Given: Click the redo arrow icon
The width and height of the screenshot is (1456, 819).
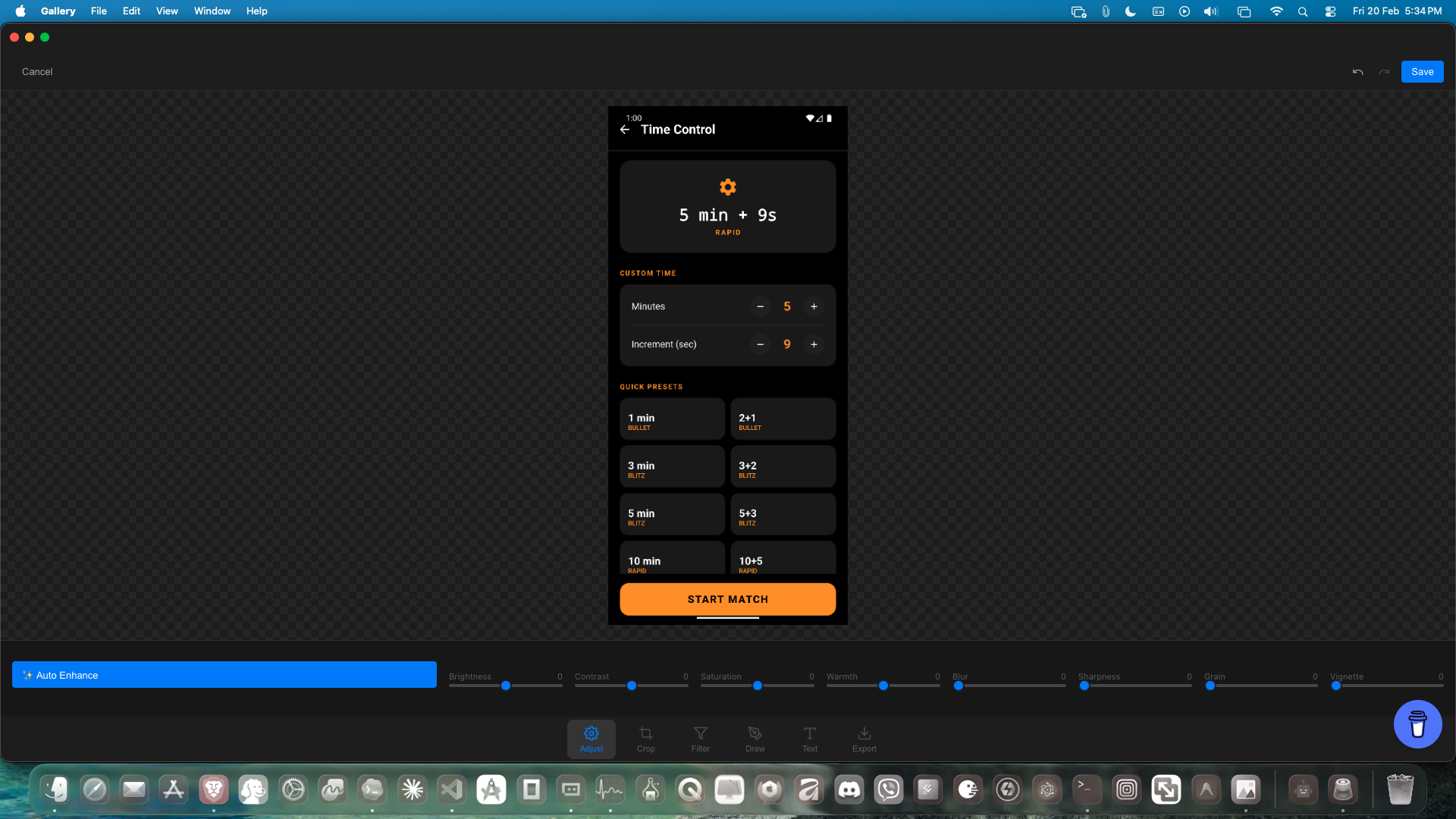Looking at the screenshot, I should 1384,72.
